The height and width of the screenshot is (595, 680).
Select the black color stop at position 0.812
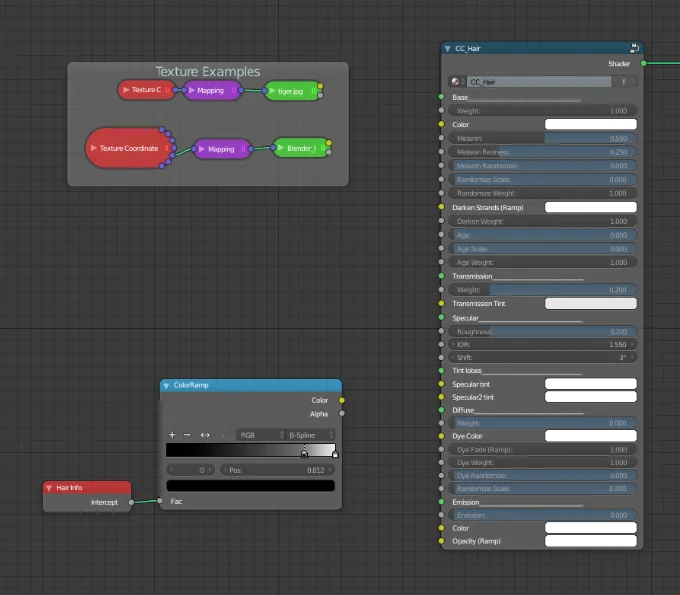pyautogui.click(x=304, y=454)
